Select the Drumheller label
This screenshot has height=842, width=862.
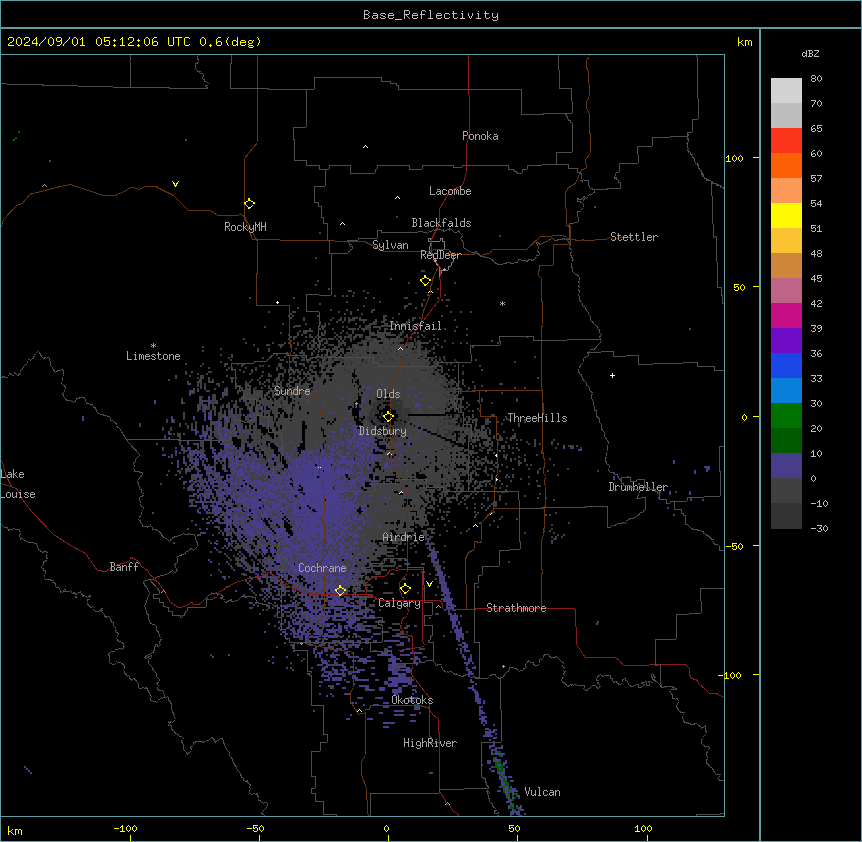638,487
